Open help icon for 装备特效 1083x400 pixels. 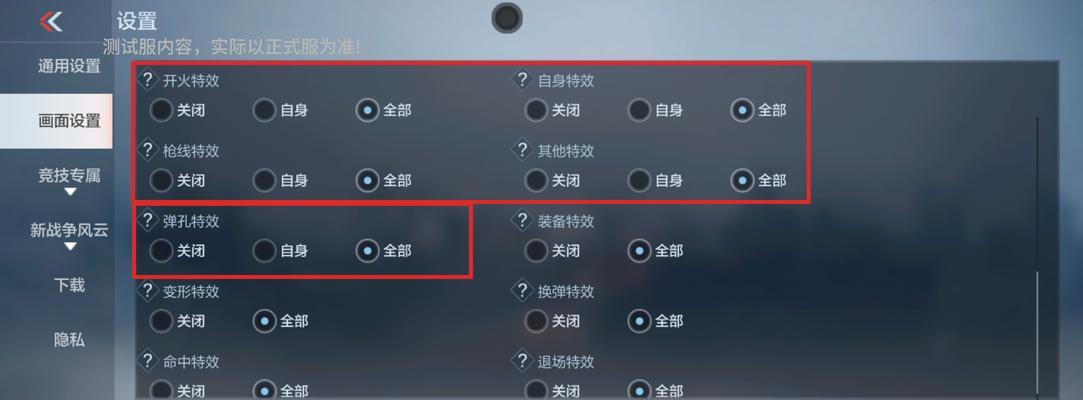(x=523, y=220)
